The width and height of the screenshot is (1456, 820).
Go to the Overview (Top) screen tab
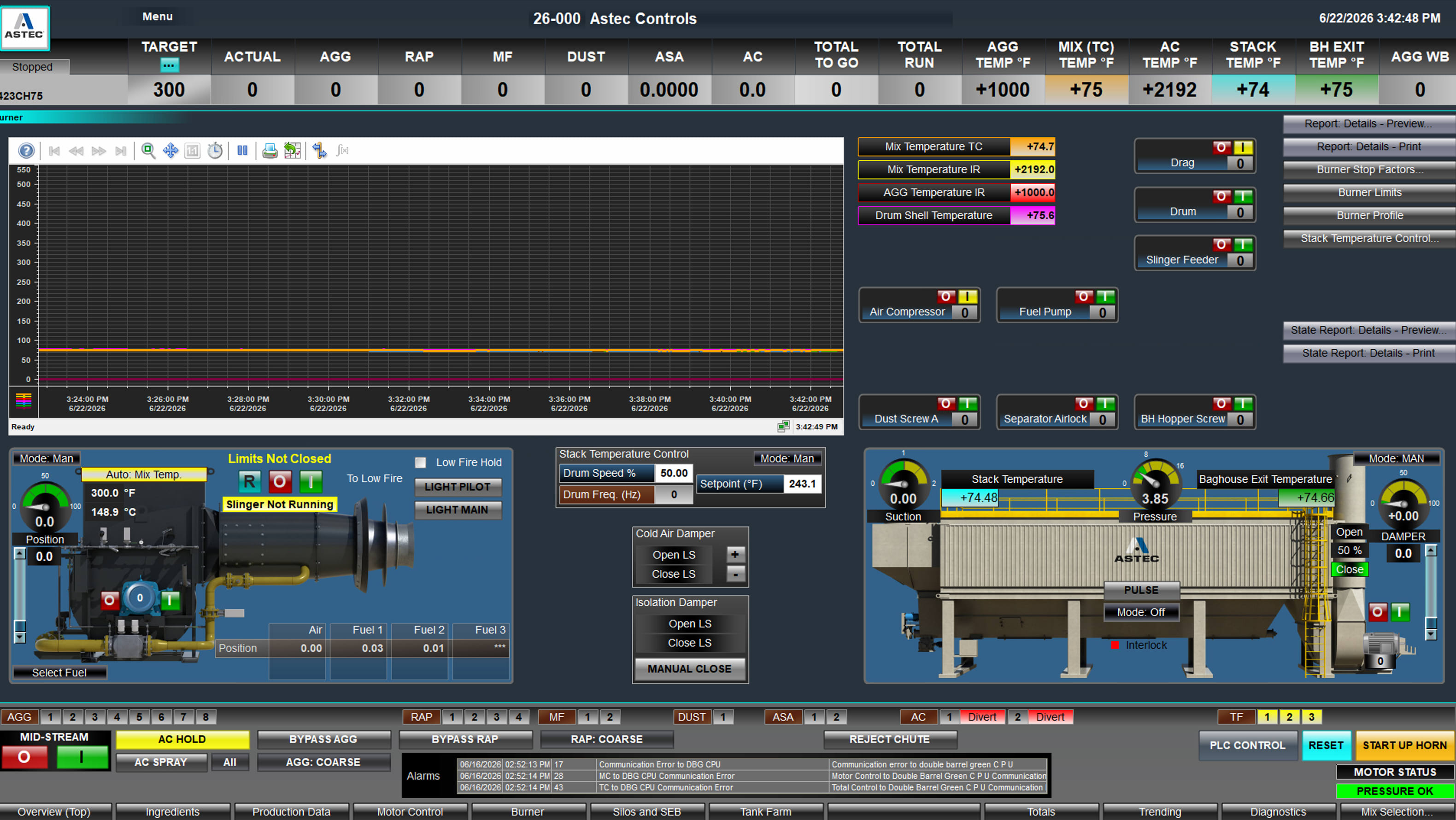55,812
